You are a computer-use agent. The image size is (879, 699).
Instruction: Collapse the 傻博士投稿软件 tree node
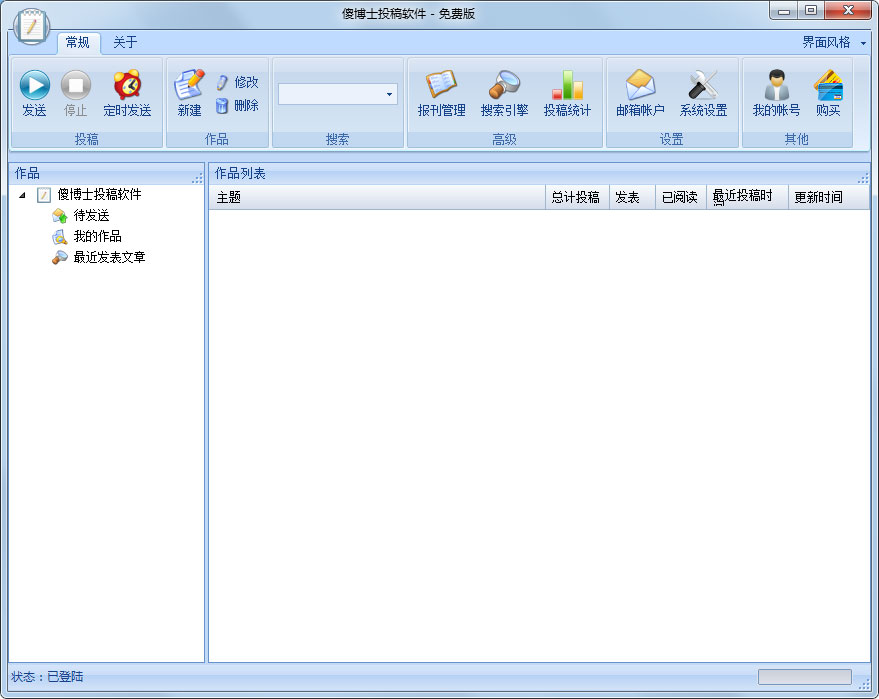(x=23, y=194)
